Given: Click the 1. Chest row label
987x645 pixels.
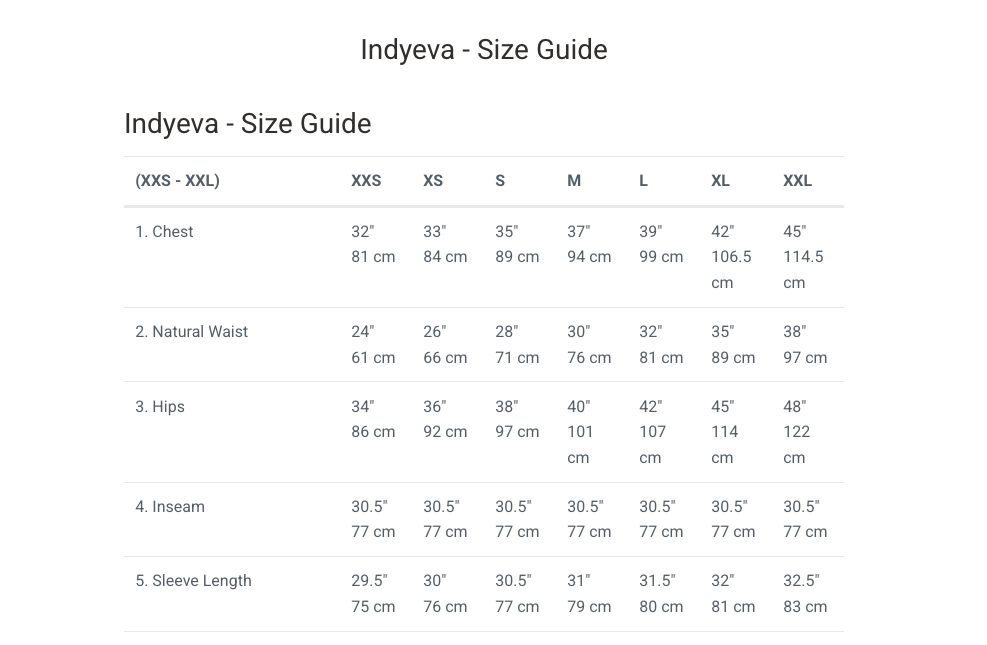Looking at the screenshot, I should (x=164, y=232).
